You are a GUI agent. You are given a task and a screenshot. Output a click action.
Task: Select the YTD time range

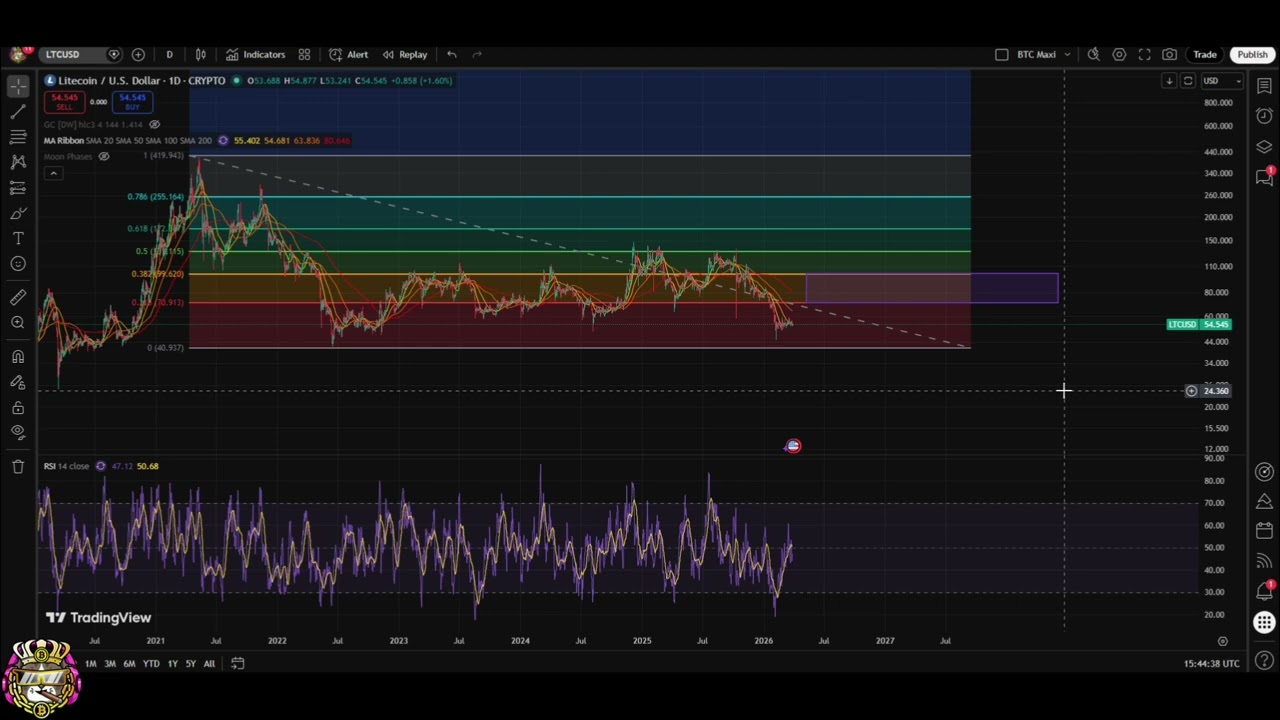tap(151, 663)
